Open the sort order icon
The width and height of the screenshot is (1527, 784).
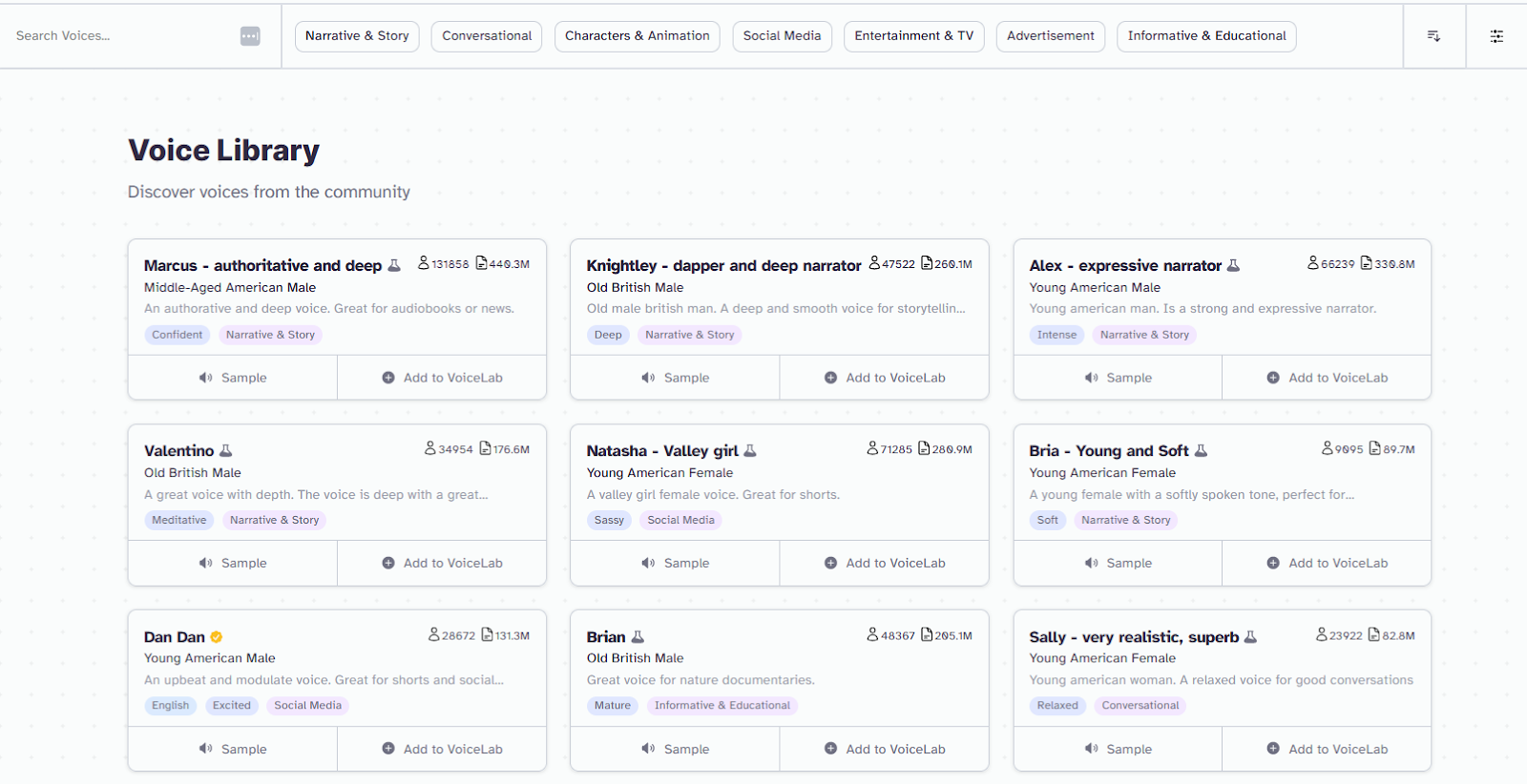point(1433,36)
